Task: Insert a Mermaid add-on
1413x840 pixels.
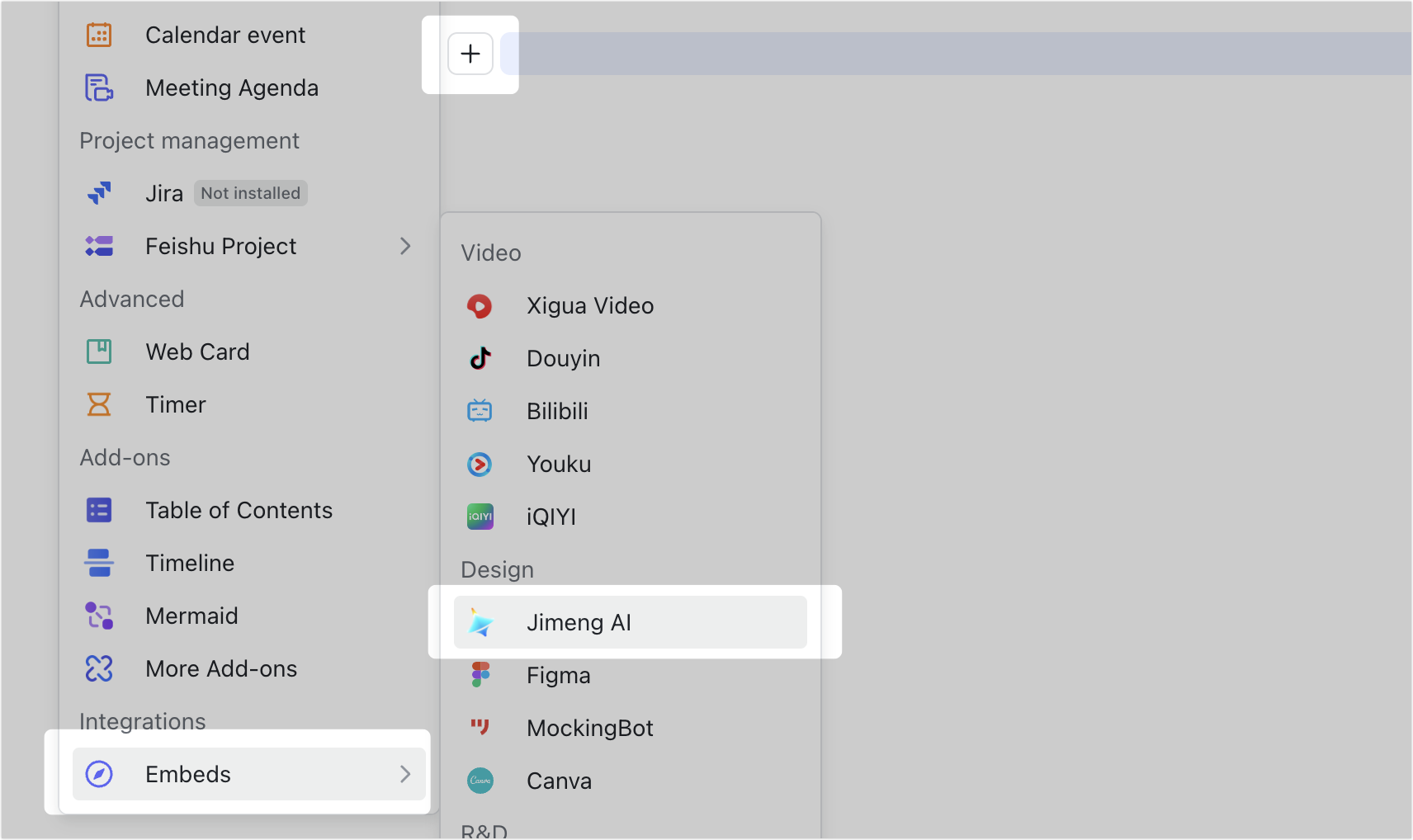Action: (x=249, y=616)
